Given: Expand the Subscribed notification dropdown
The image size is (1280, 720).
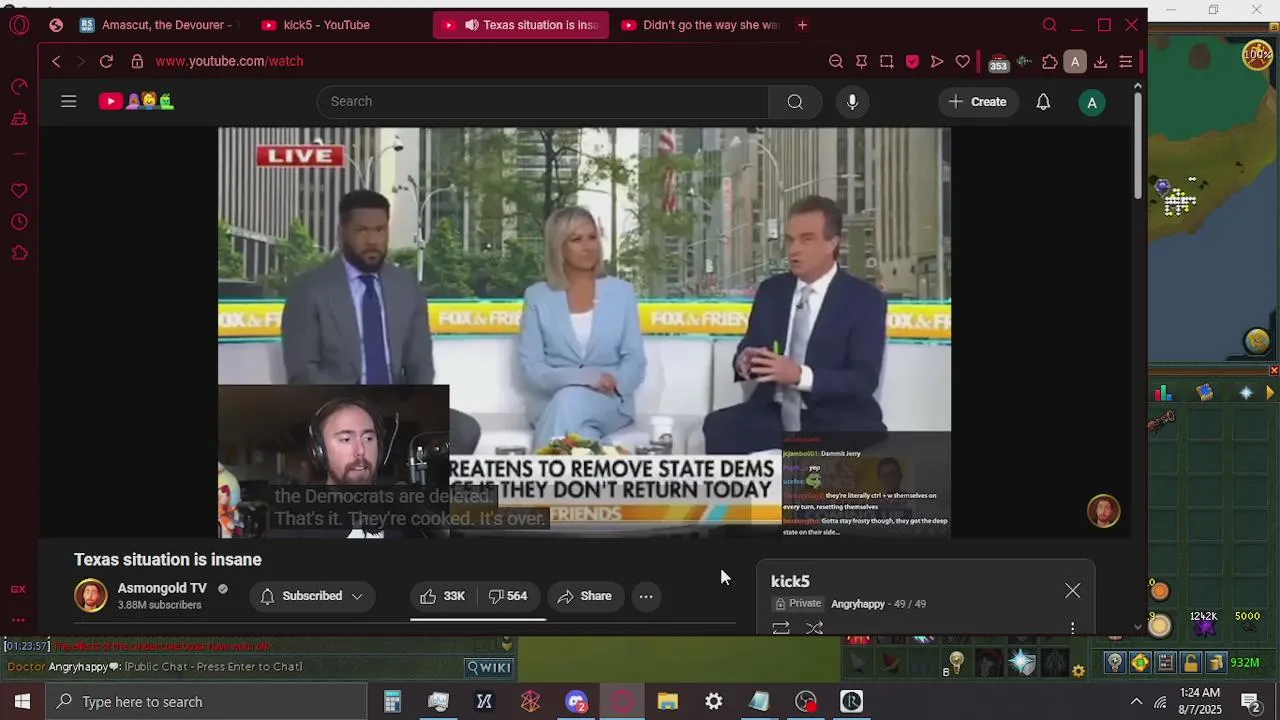Looking at the screenshot, I should (311, 596).
